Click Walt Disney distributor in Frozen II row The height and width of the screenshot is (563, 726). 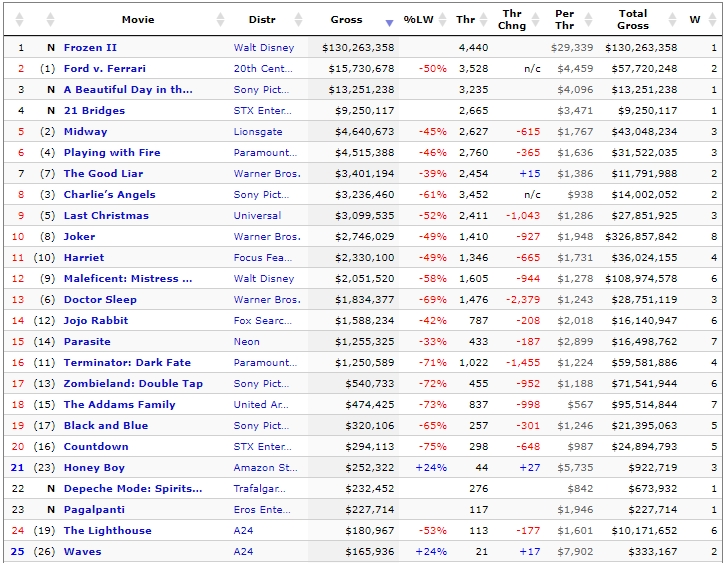[264, 47]
